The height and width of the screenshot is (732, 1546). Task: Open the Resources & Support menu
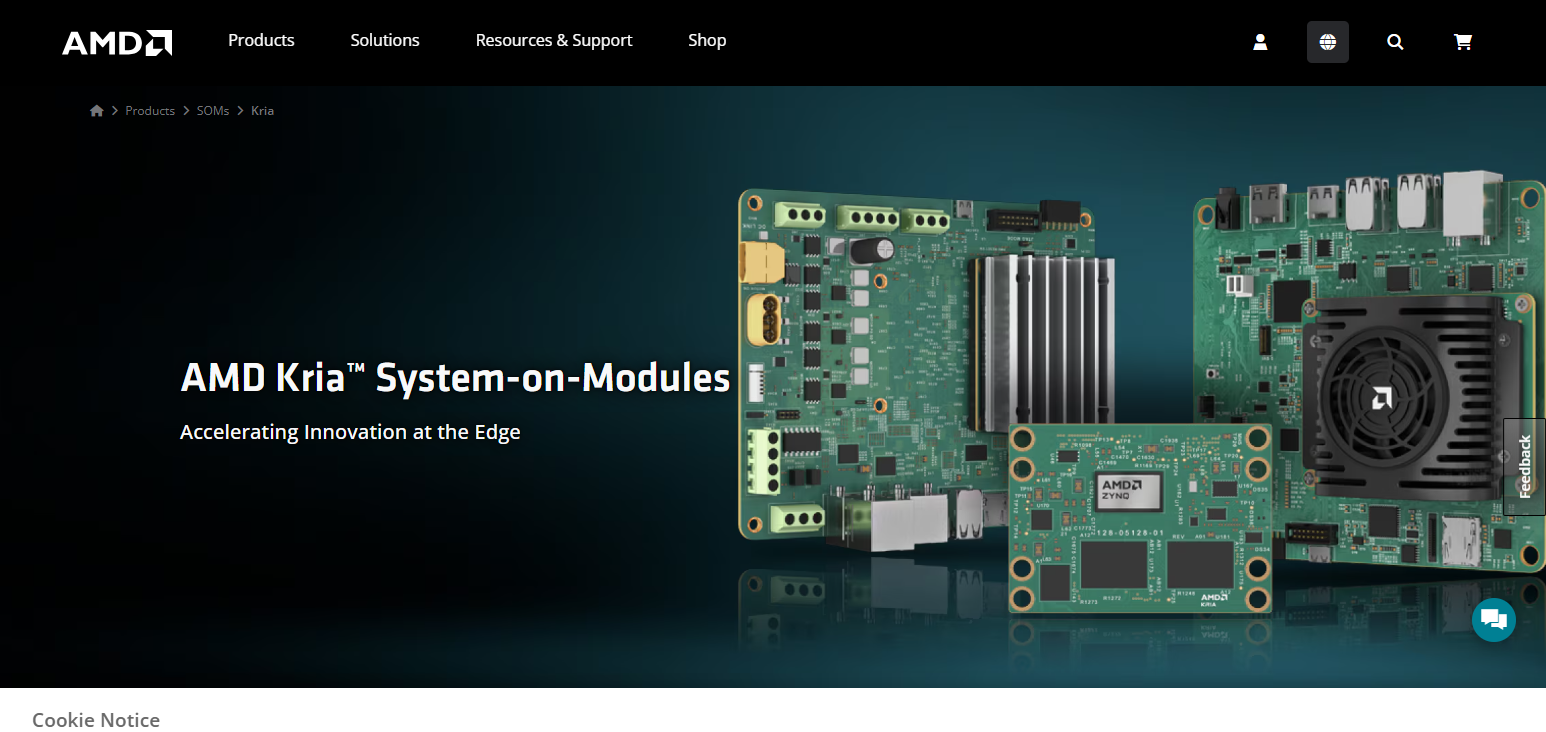click(554, 40)
